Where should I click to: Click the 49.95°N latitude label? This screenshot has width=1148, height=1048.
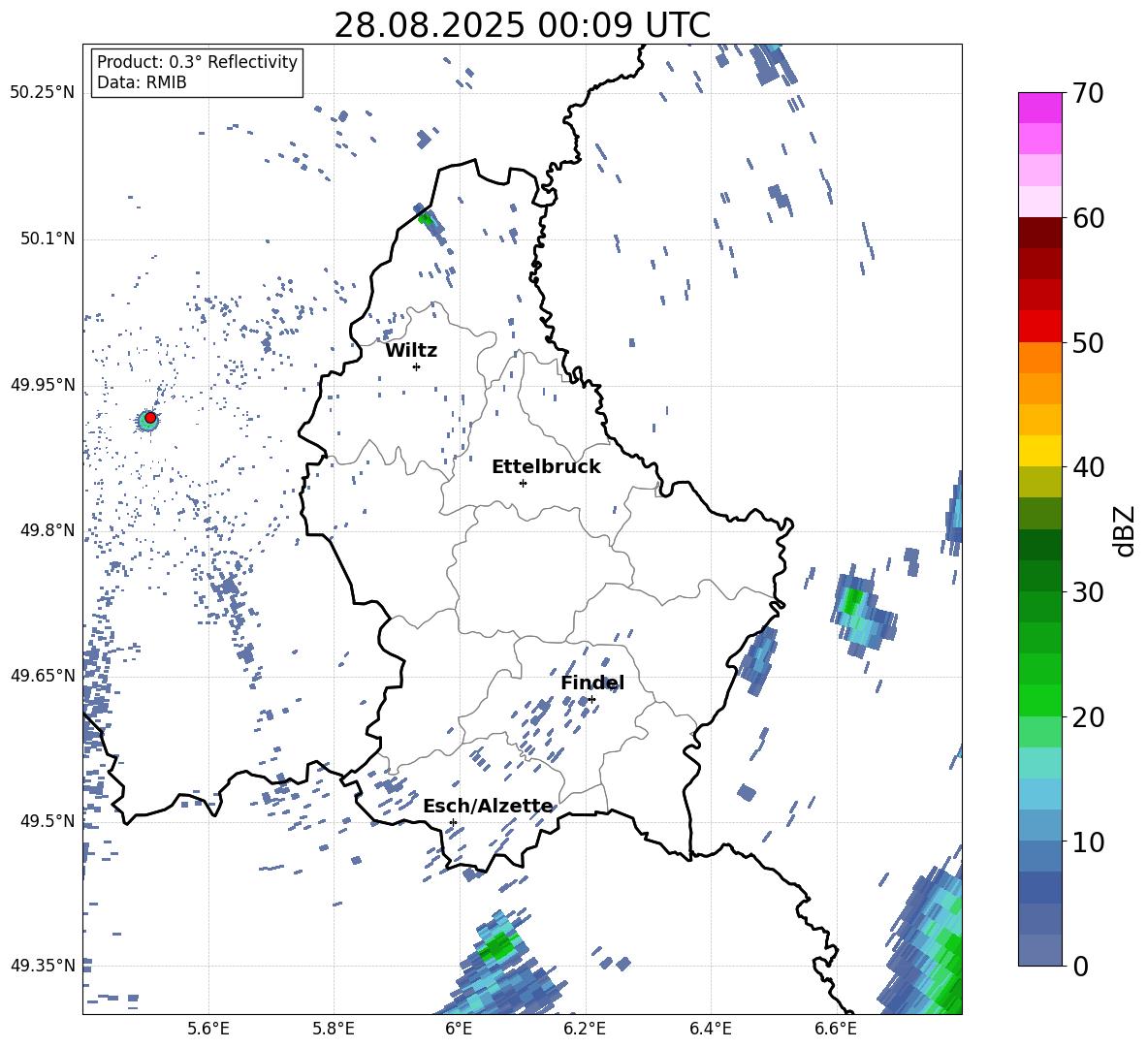43,385
